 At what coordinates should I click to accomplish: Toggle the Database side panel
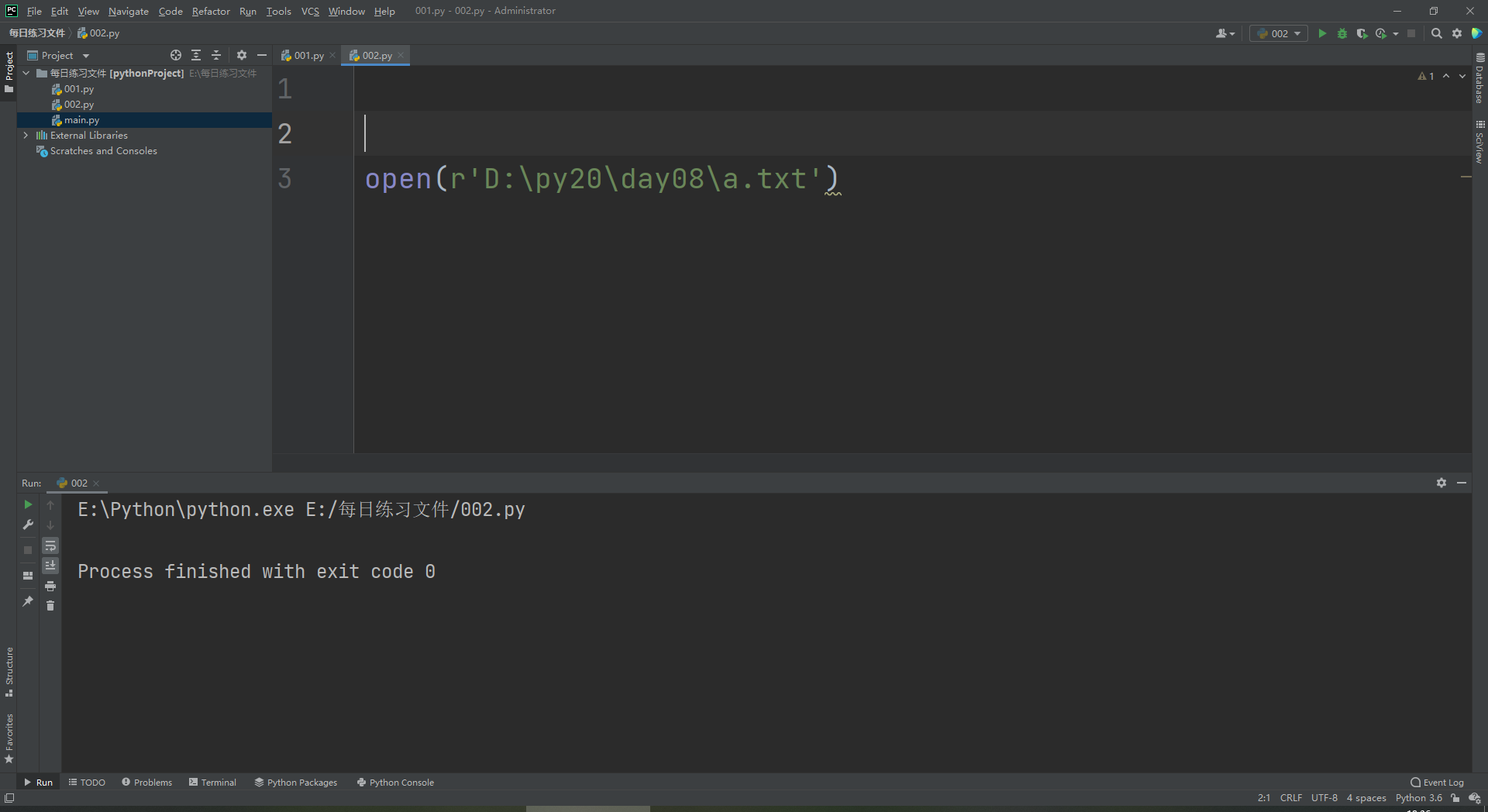[1479, 78]
